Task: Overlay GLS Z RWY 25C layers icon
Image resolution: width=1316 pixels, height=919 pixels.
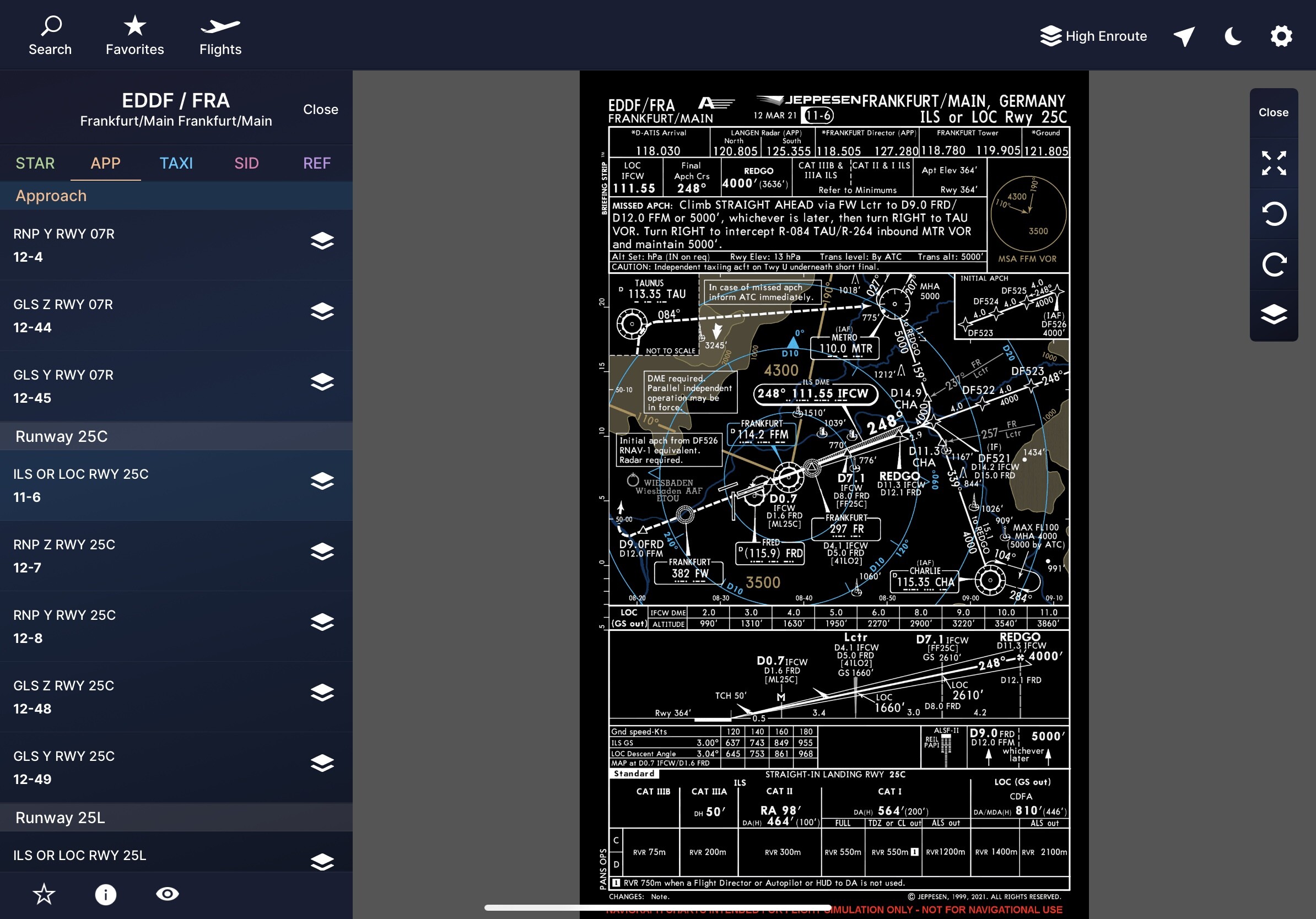Action: click(322, 693)
